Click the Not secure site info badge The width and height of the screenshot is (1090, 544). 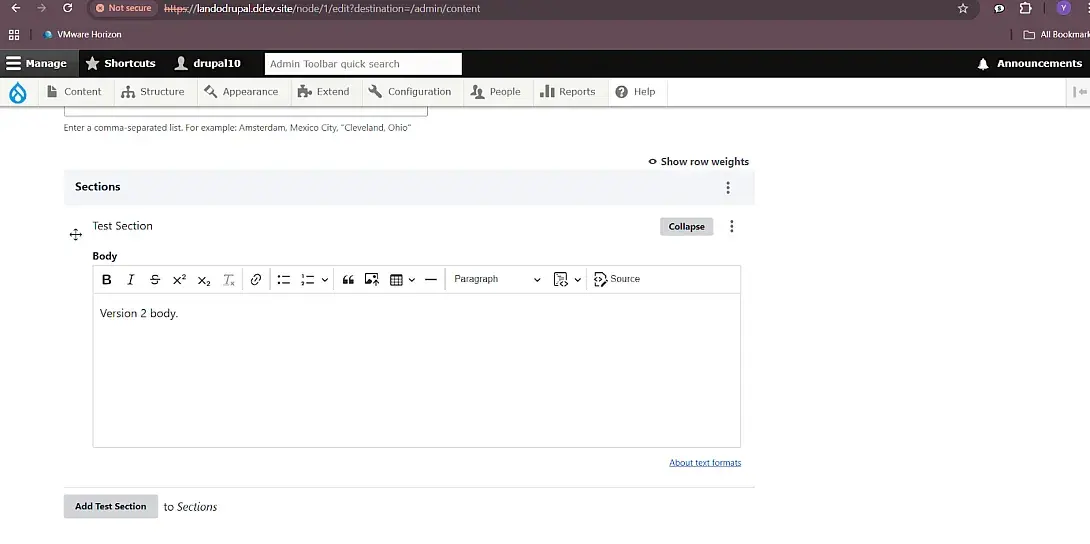click(x=124, y=8)
